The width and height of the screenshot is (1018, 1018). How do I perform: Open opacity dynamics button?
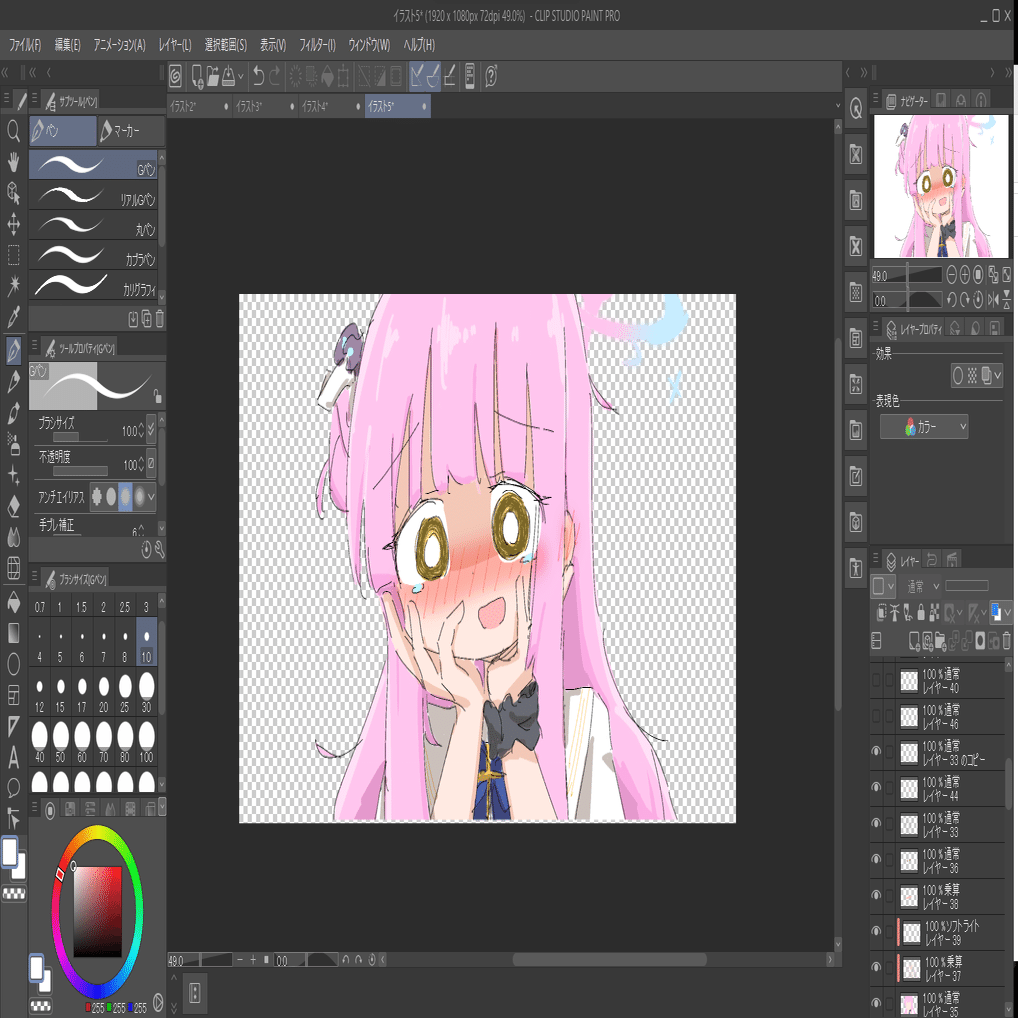pos(151,463)
